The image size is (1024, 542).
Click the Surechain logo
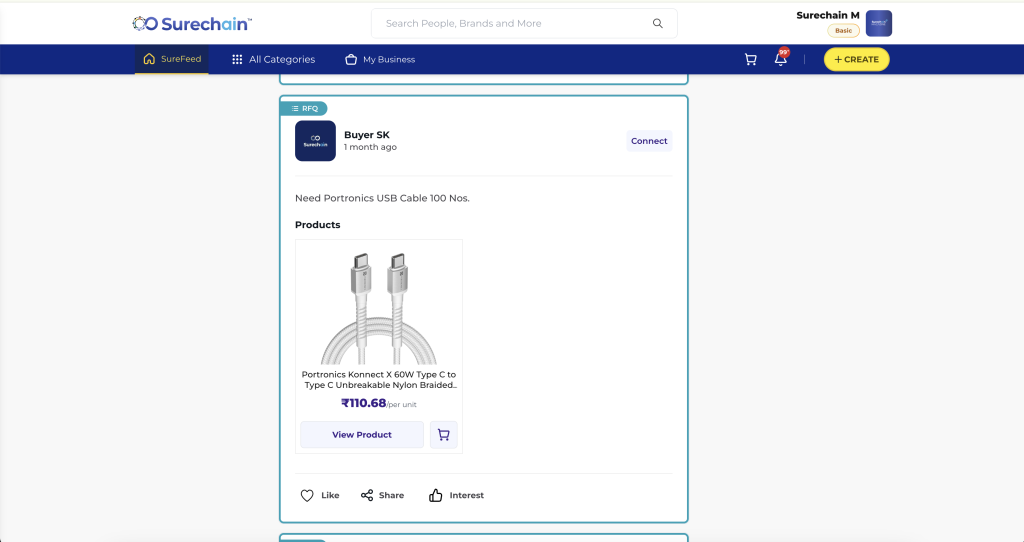tap(192, 24)
